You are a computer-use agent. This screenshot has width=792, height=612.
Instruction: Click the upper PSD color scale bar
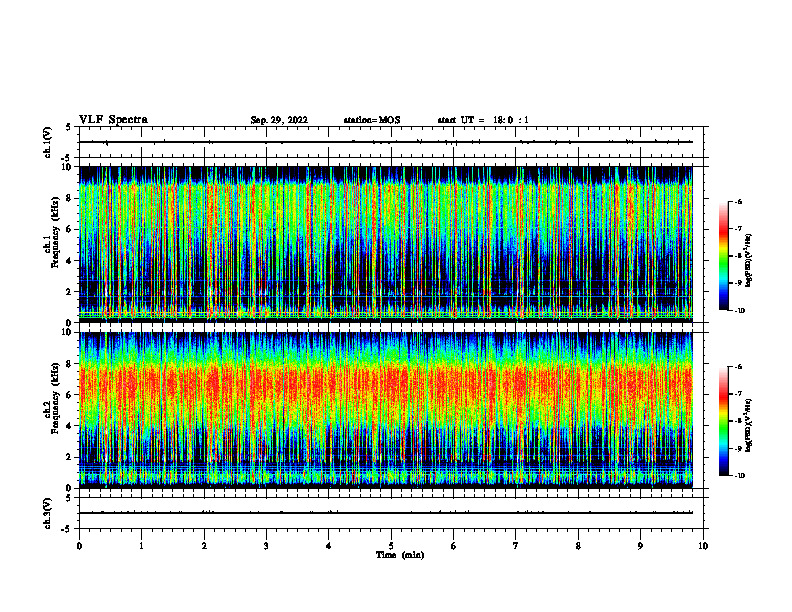(x=723, y=256)
